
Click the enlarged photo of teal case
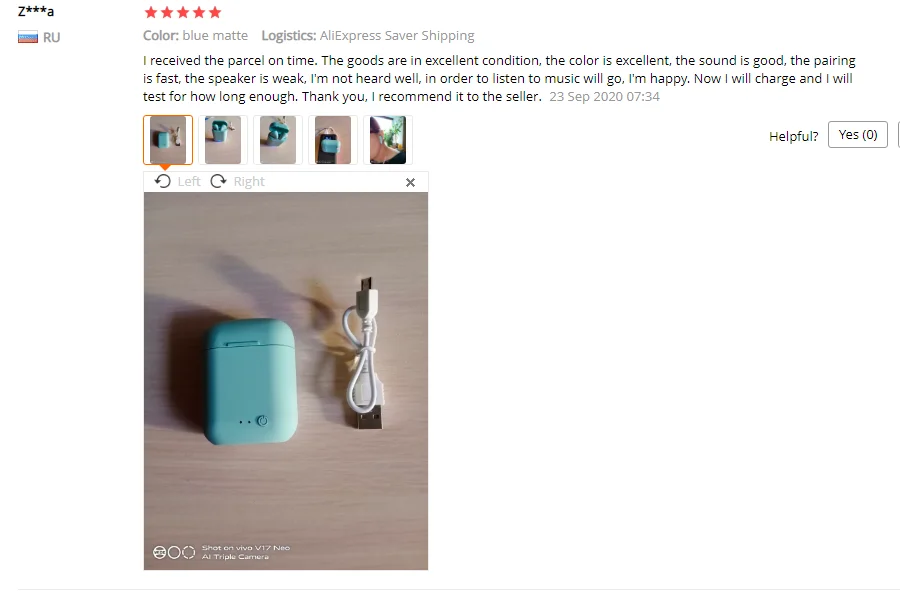point(286,381)
